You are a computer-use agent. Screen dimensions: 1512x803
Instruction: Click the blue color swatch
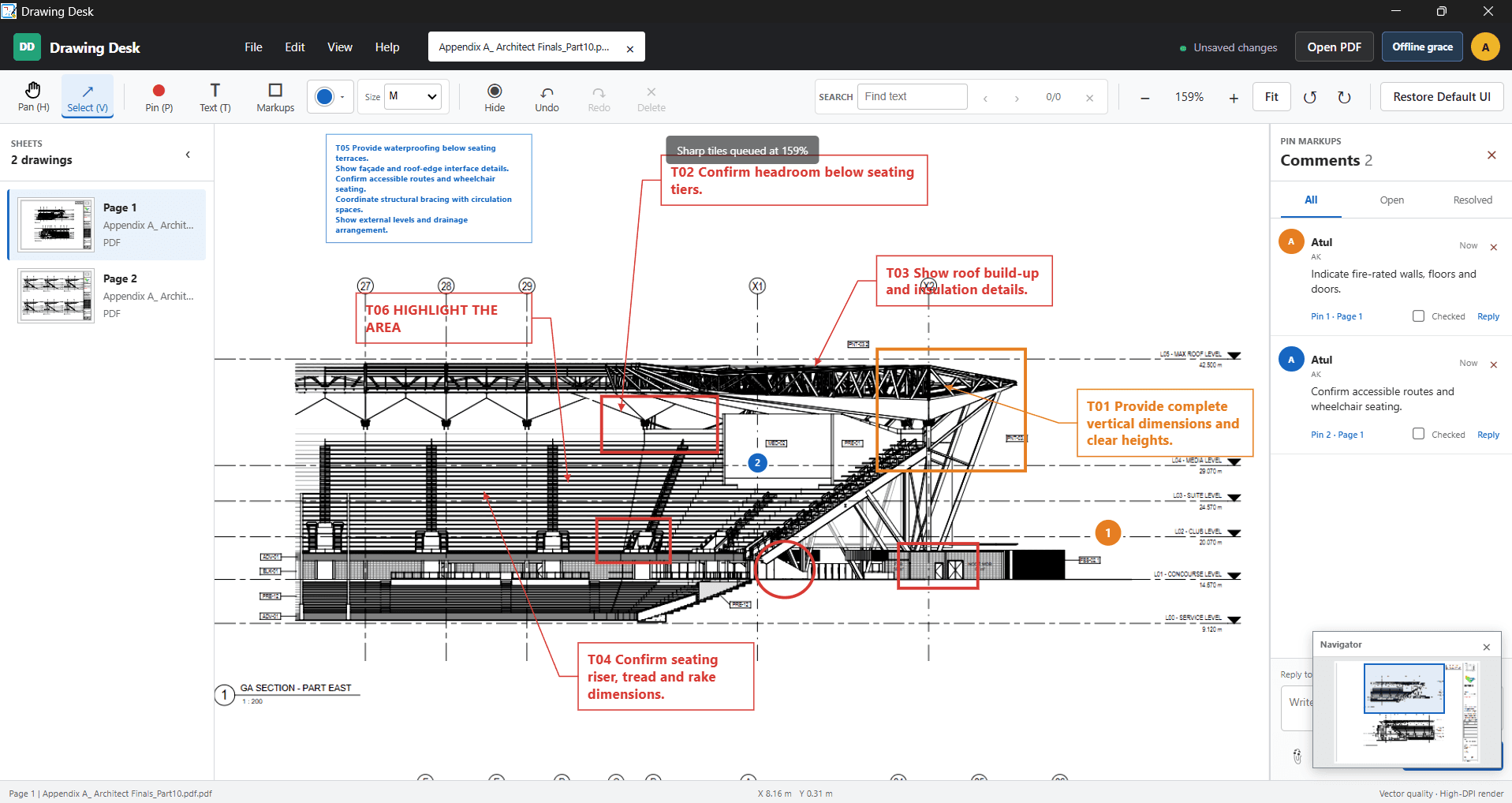coord(324,97)
